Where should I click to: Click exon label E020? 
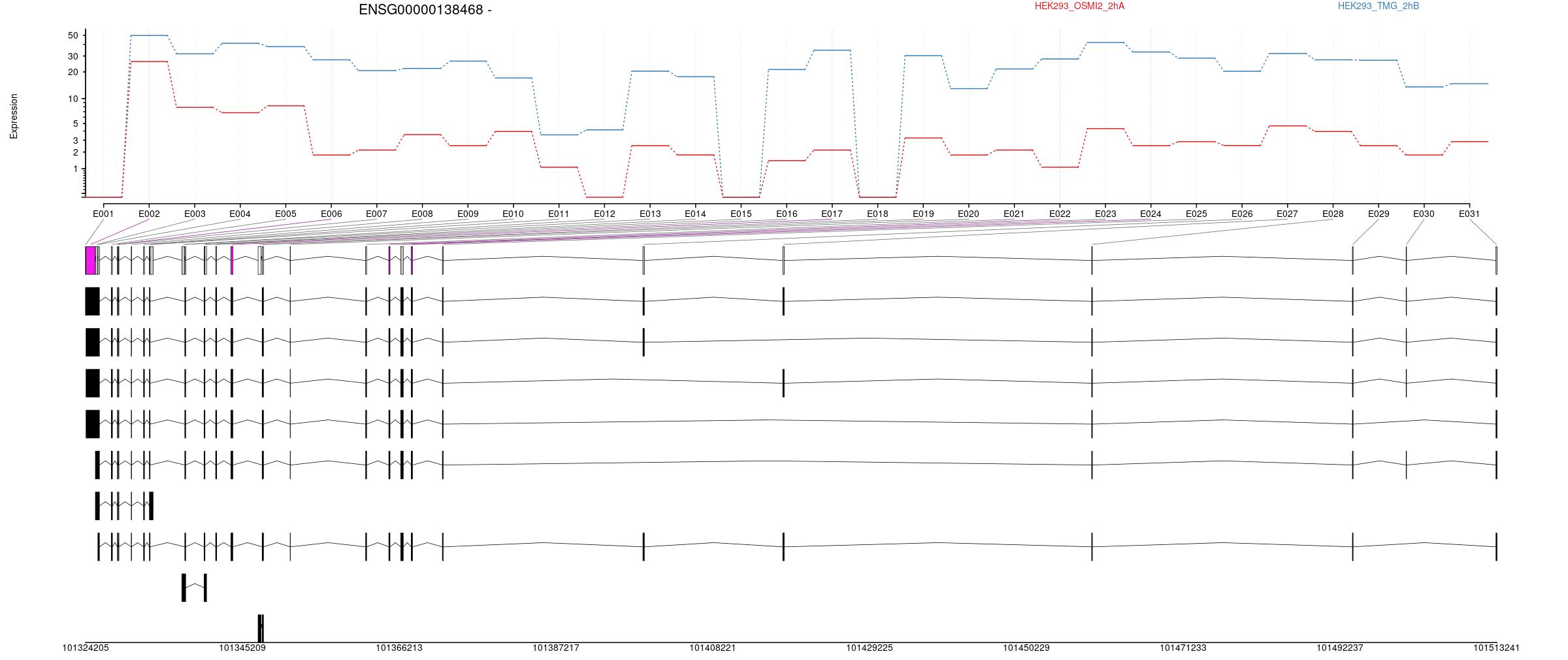click(968, 214)
